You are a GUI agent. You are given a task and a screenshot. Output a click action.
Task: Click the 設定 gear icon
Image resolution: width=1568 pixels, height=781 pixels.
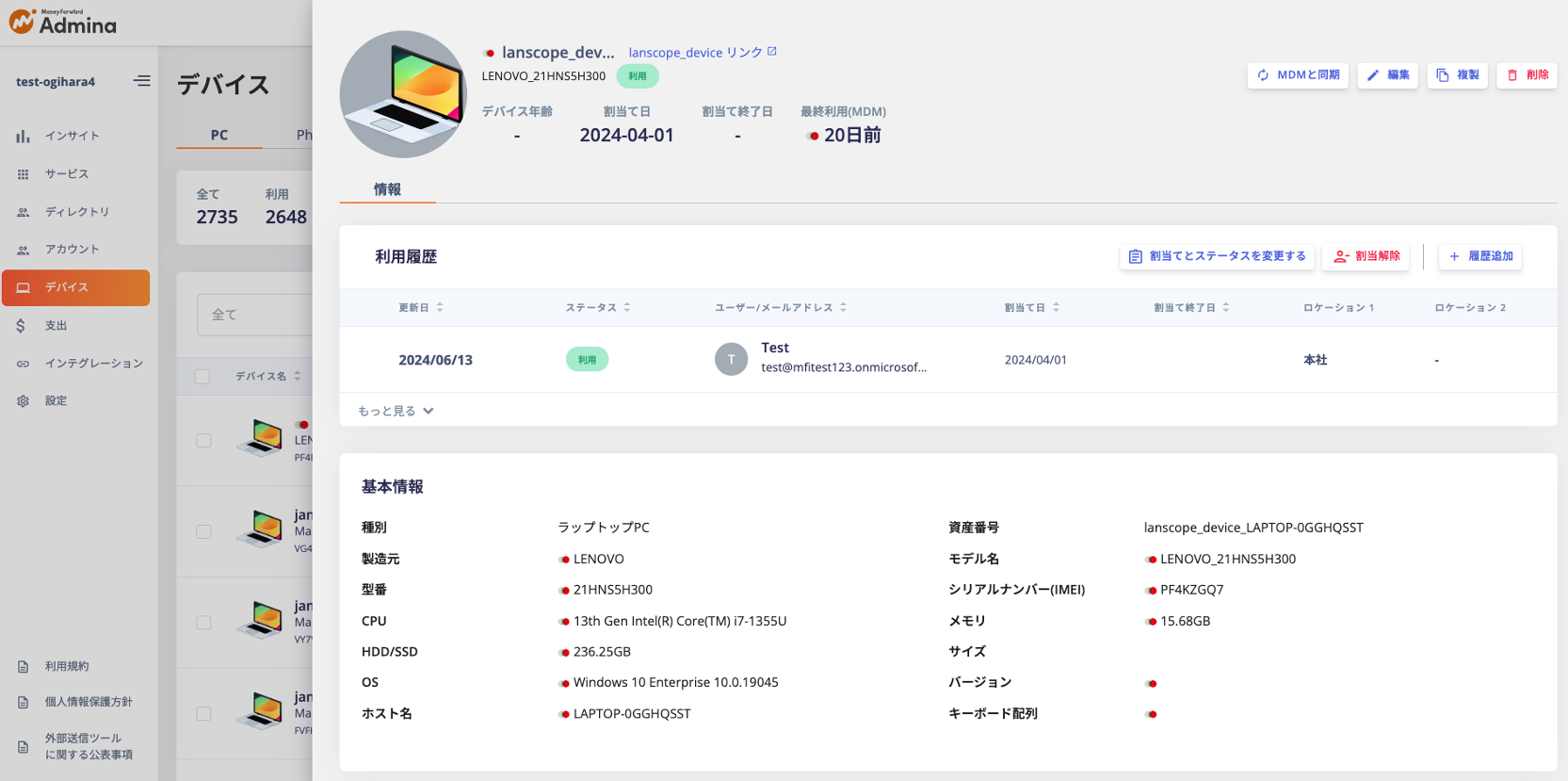tap(23, 400)
